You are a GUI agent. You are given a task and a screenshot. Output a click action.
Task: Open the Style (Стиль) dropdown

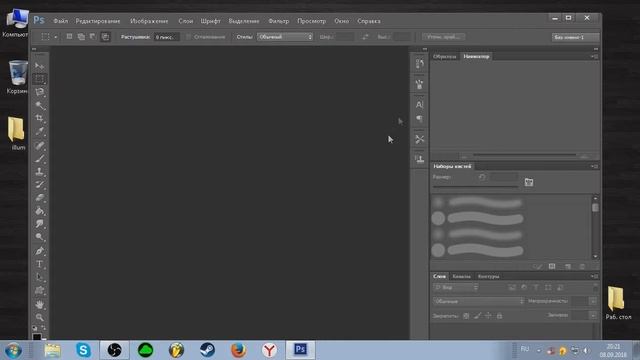(x=285, y=37)
